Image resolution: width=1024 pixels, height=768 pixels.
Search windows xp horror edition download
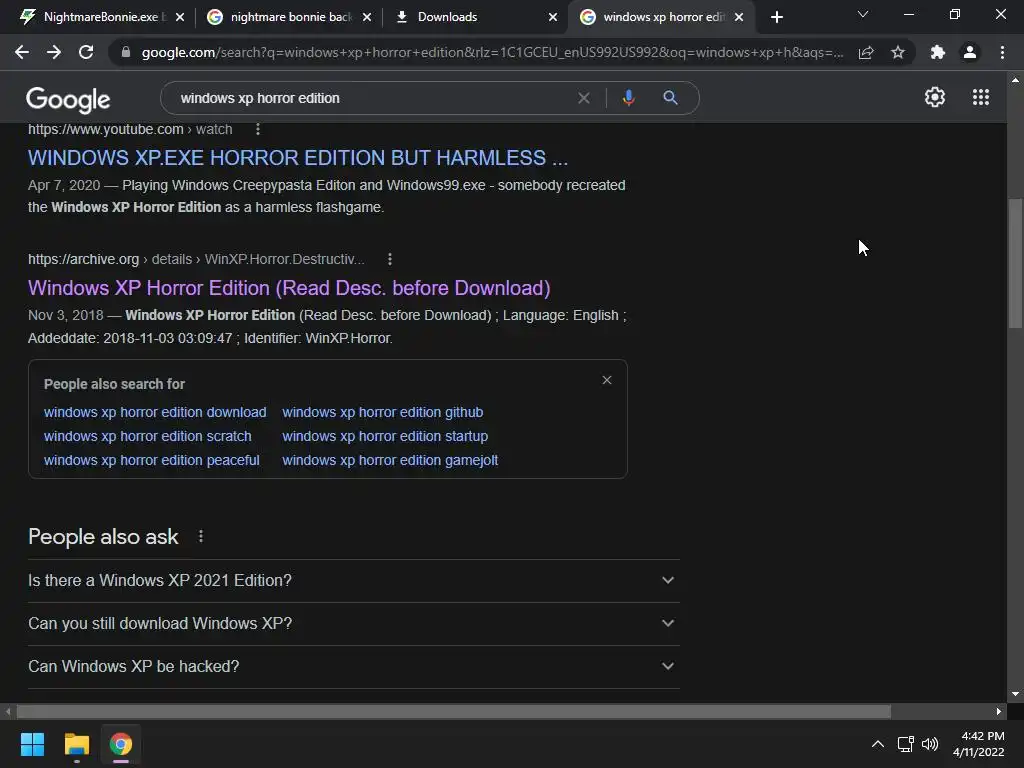coord(155,412)
